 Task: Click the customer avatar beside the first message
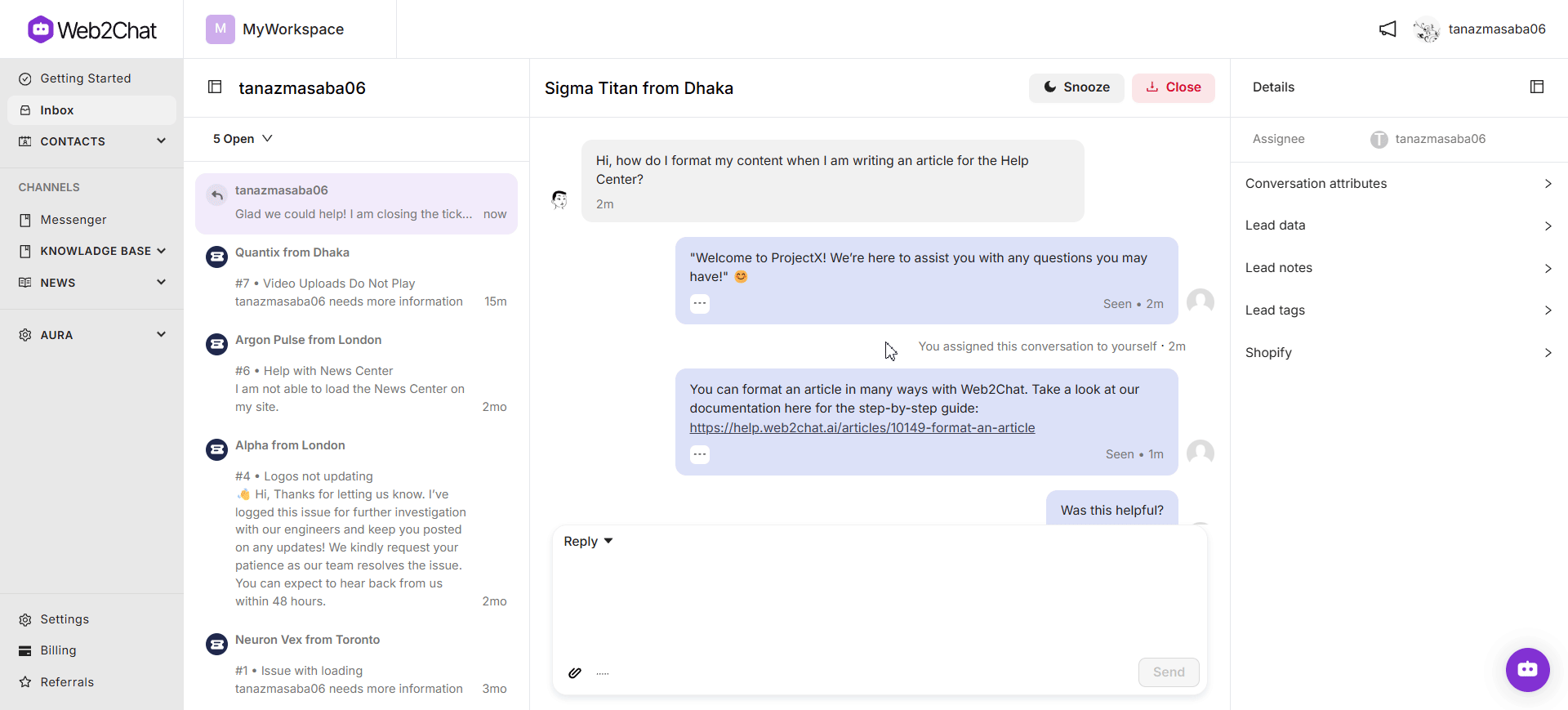(x=559, y=199)
